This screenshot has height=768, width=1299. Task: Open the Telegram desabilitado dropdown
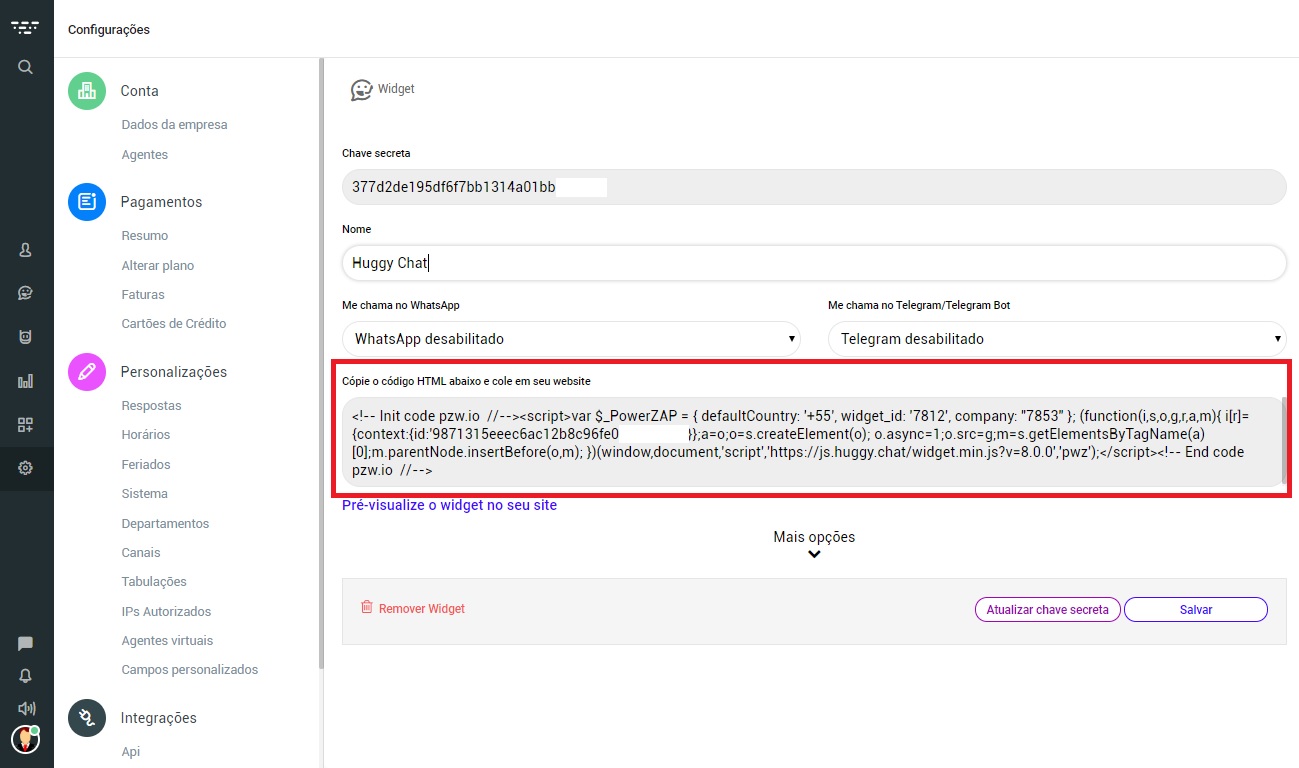point(1057,339)
